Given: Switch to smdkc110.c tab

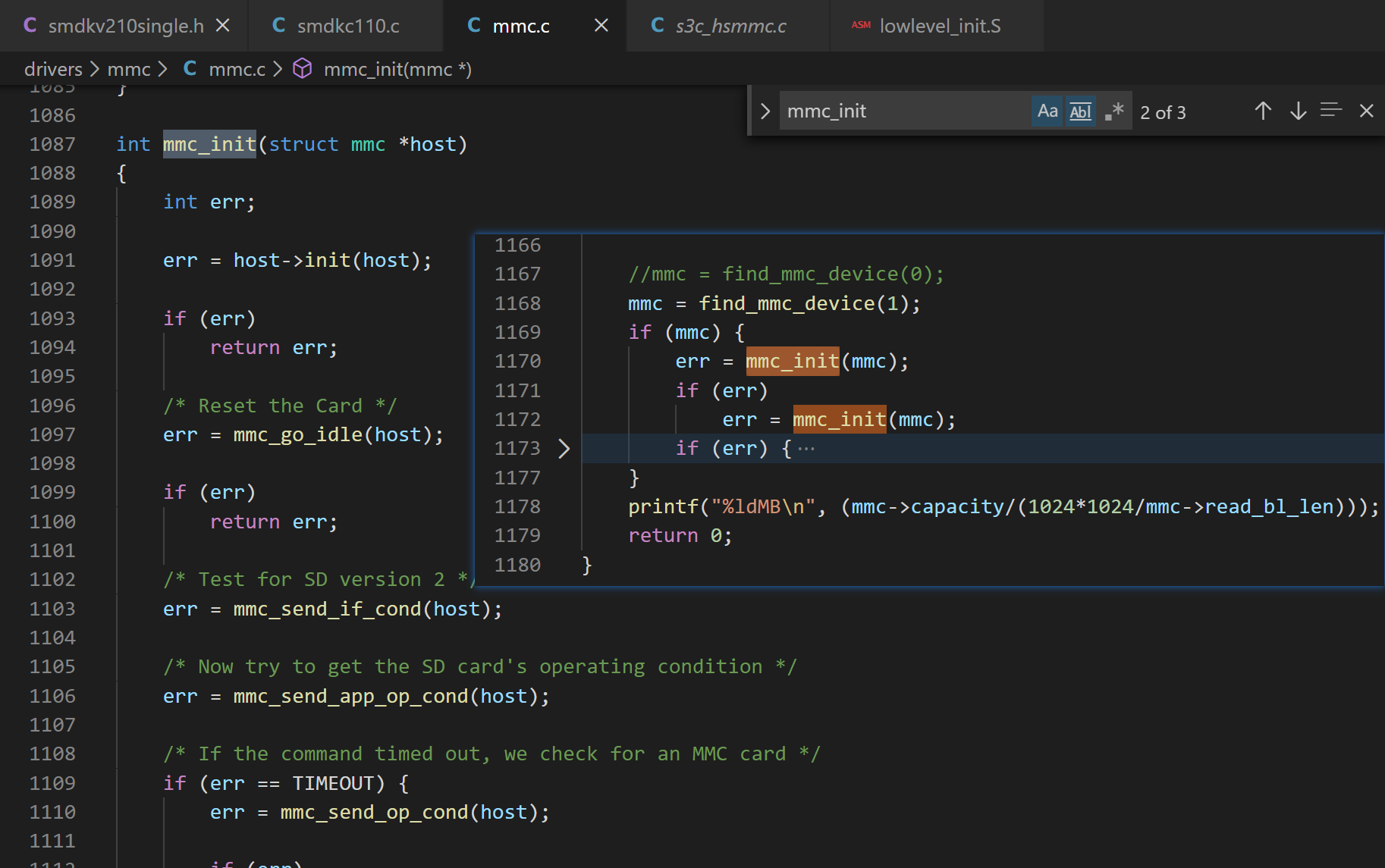Looking at the screenshot, I should click(347, 26).
